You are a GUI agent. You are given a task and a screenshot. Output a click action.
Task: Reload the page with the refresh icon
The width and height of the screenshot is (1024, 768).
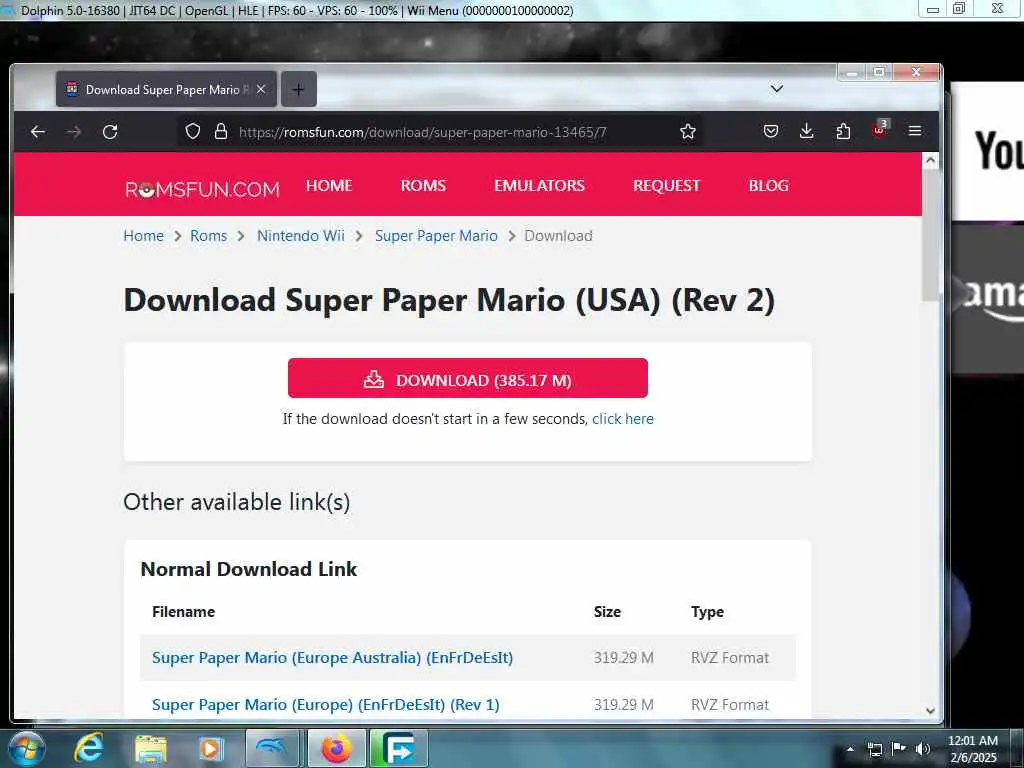click(110, 132)
